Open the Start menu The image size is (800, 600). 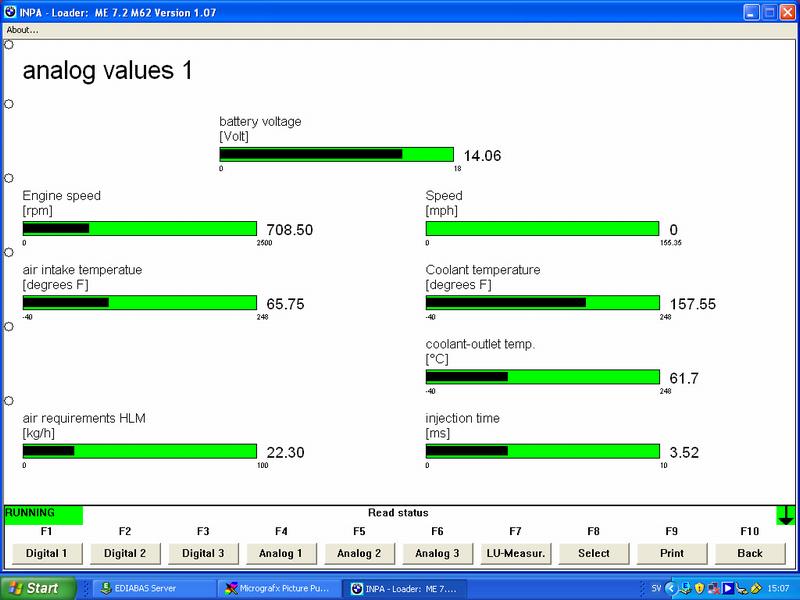[x=32, y=587]
